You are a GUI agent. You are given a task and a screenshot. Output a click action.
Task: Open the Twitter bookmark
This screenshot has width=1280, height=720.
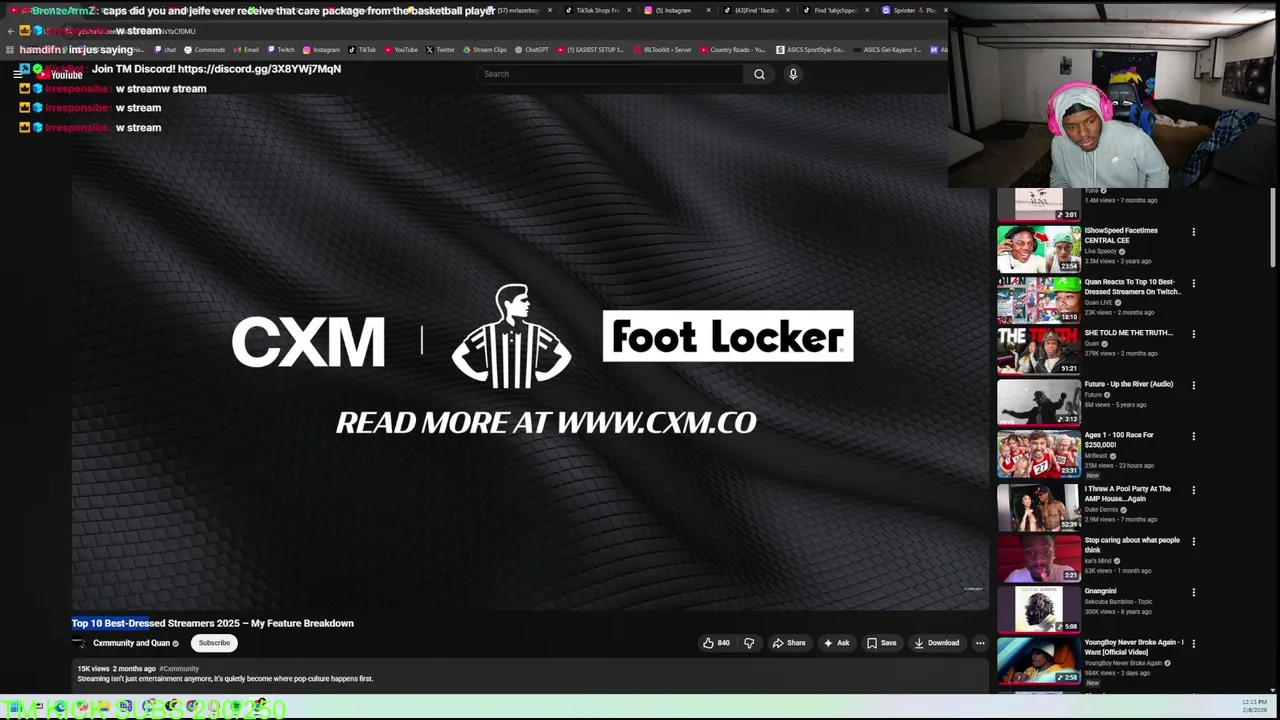point(440,50)
